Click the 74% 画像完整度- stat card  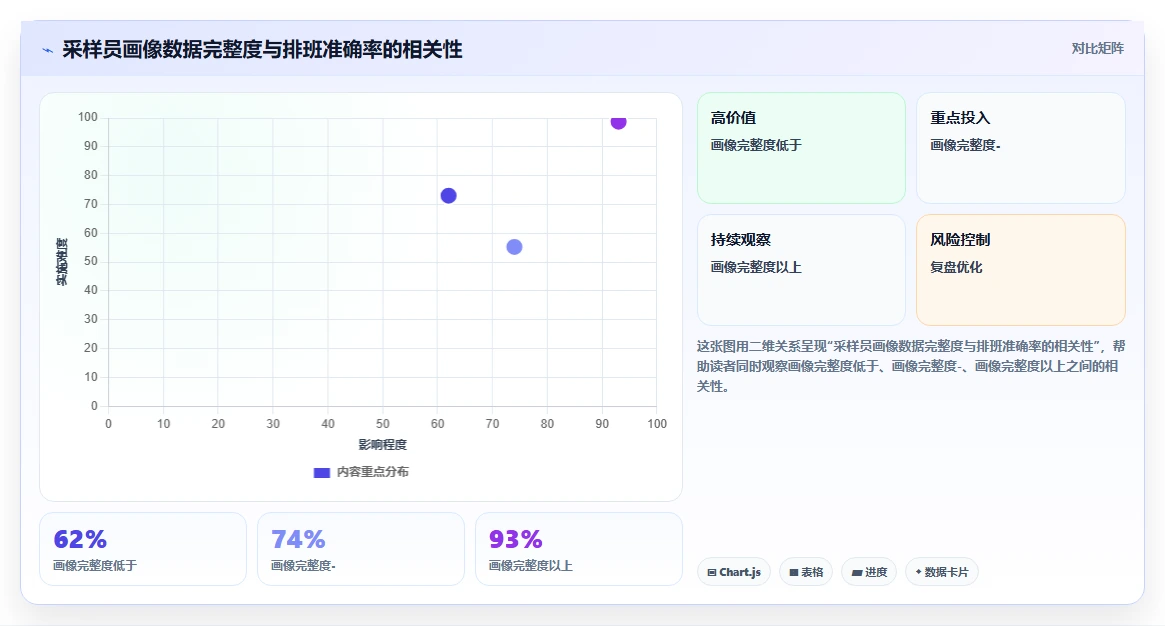point(360,549)
